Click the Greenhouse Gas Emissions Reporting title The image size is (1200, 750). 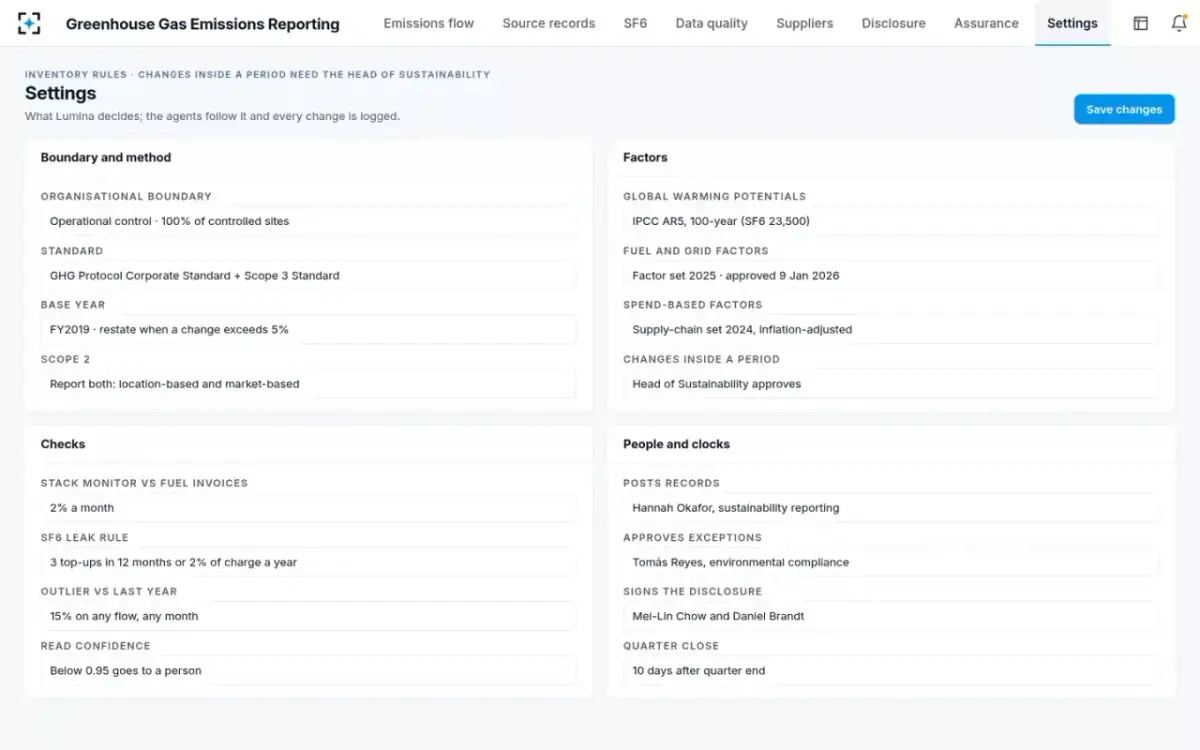pyautogui.click(x=203, y=24)
